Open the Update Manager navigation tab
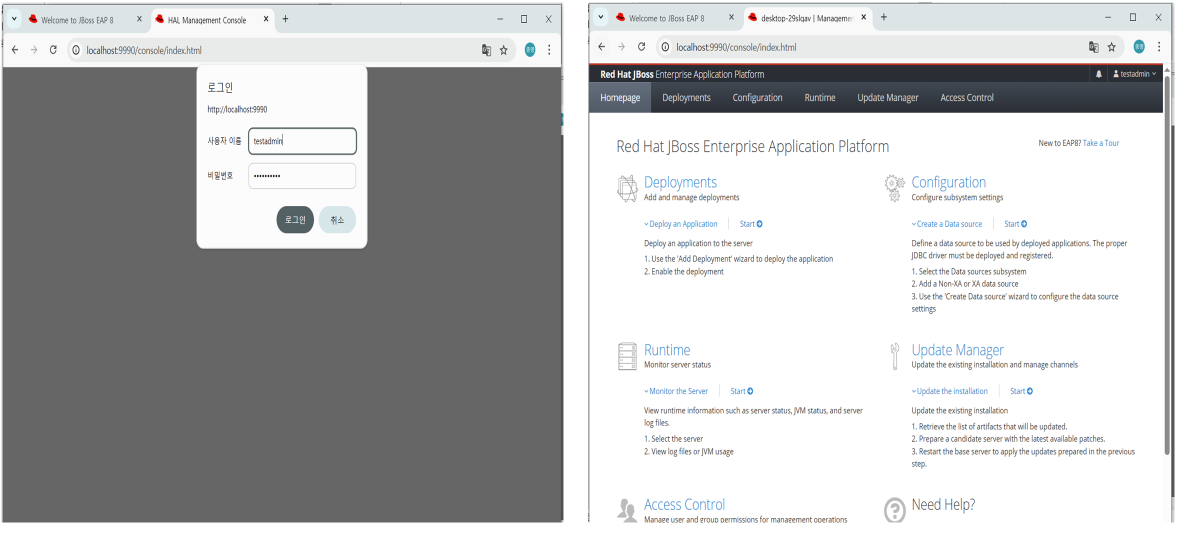This screenshot has height=540, width=1177. pos(888,98)
